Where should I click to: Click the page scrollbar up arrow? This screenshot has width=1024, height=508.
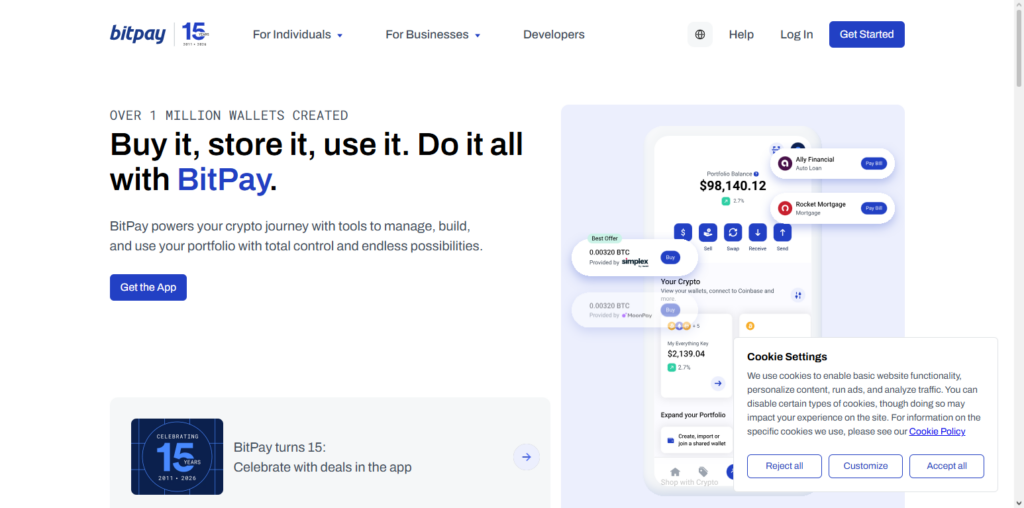(x=1018, y=5)
